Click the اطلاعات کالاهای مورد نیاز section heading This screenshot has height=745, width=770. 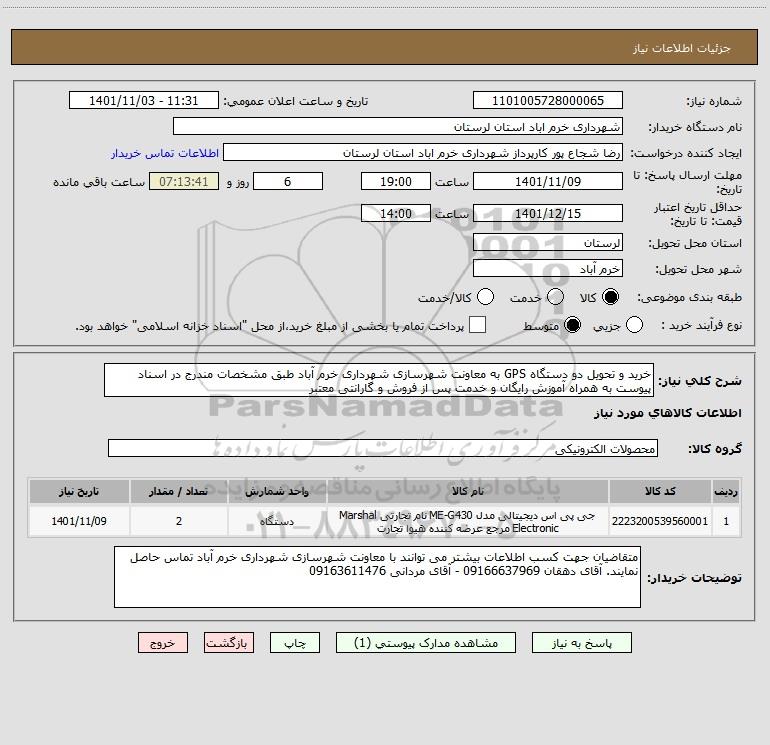(x=667, y=413)
